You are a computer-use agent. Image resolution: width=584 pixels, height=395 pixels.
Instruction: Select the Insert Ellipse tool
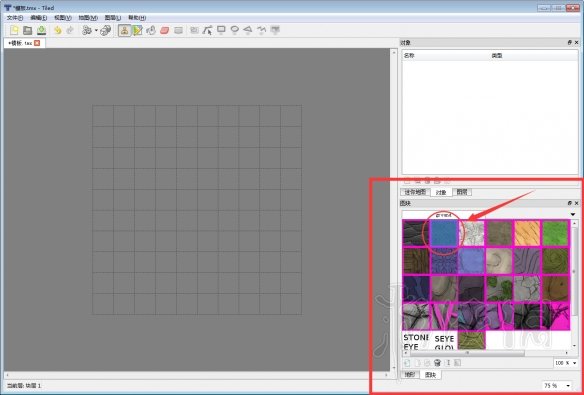[x=235, y=30]
